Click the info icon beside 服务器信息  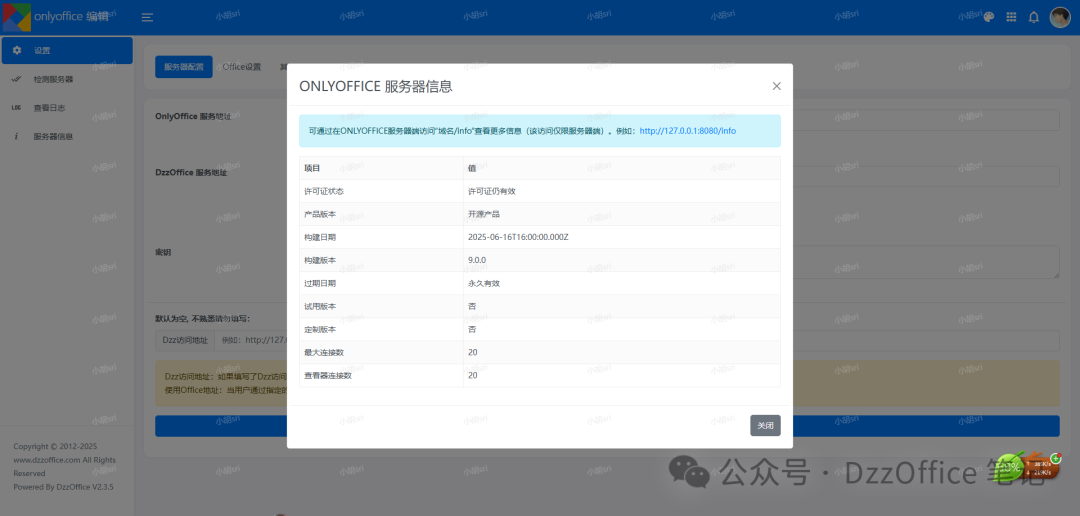pyautogui.click(x=17, y=137)
